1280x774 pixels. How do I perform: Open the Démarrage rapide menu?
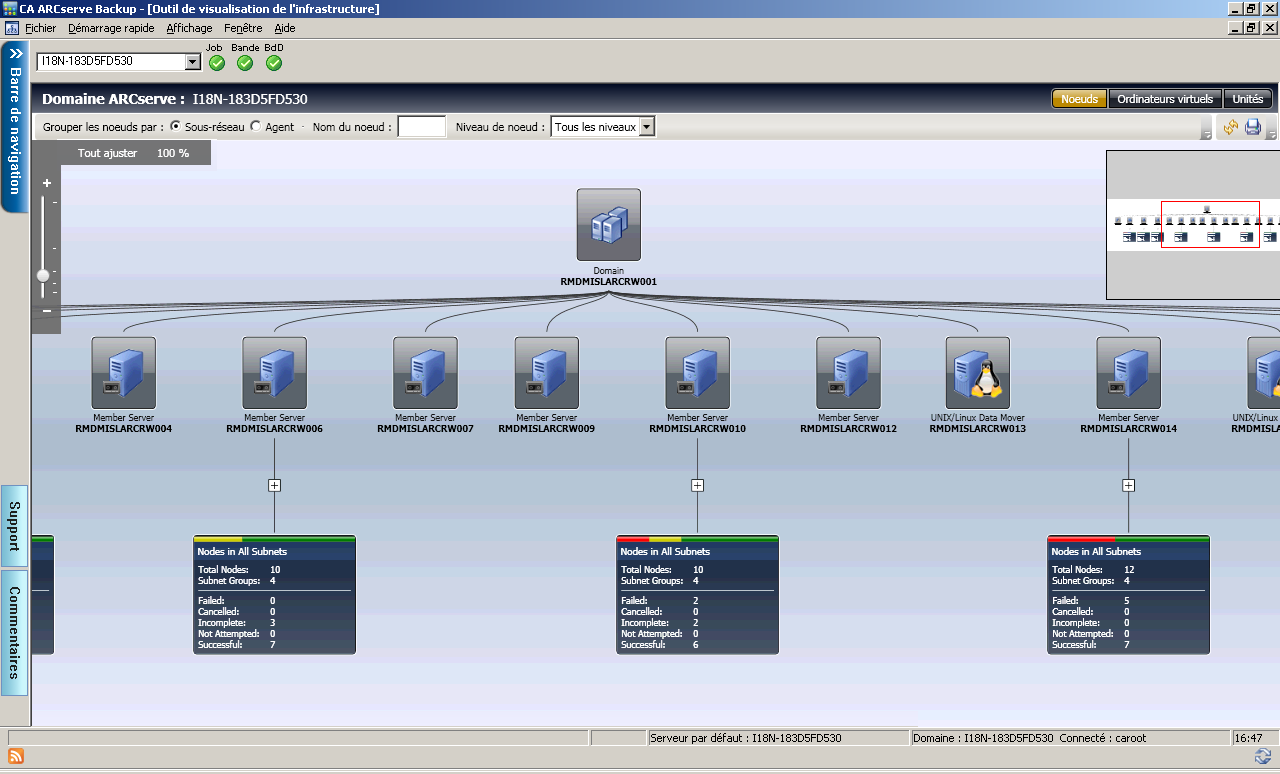coord(111,28)
